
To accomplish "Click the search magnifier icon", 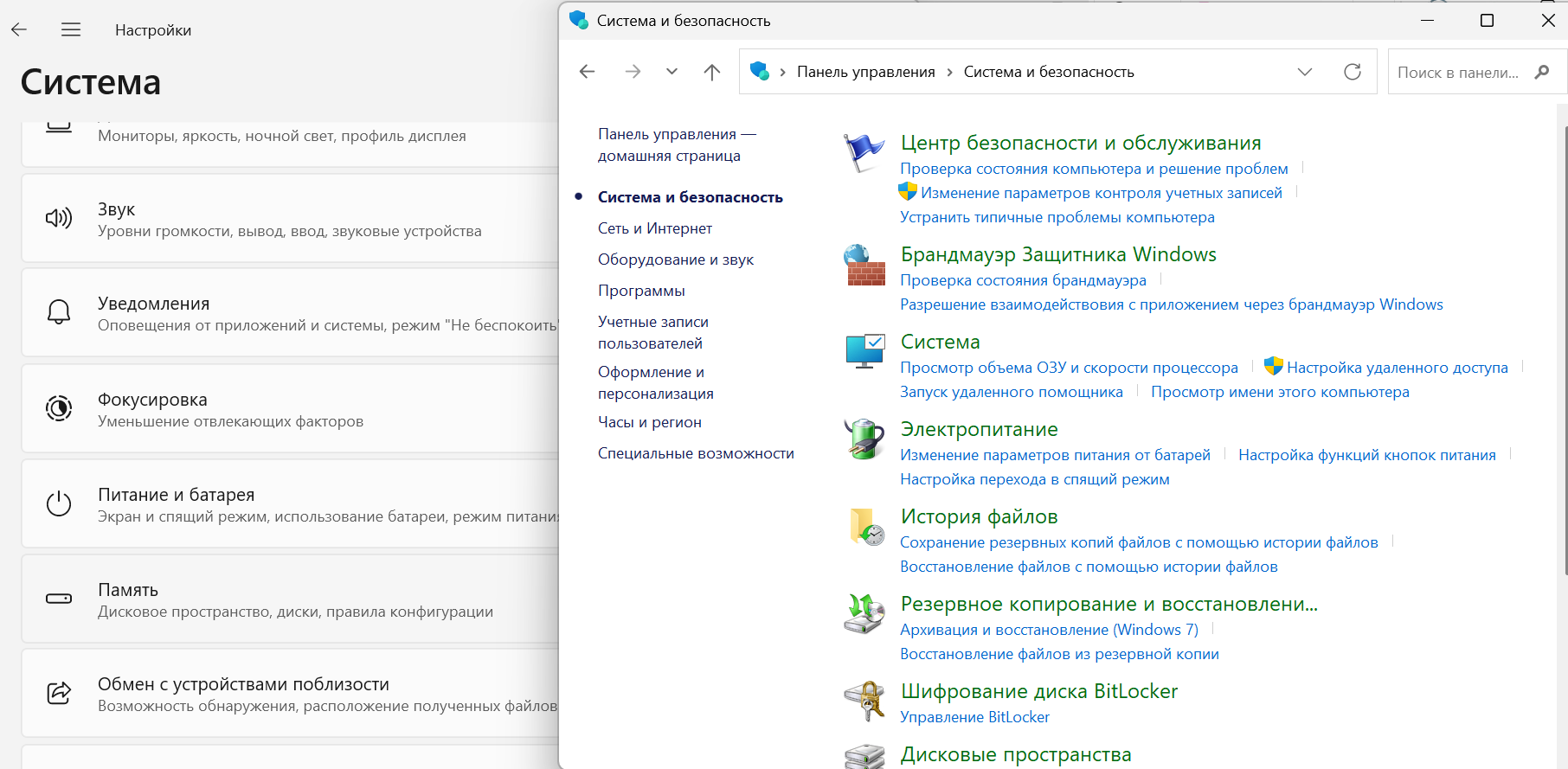I will coord(1542,72).
